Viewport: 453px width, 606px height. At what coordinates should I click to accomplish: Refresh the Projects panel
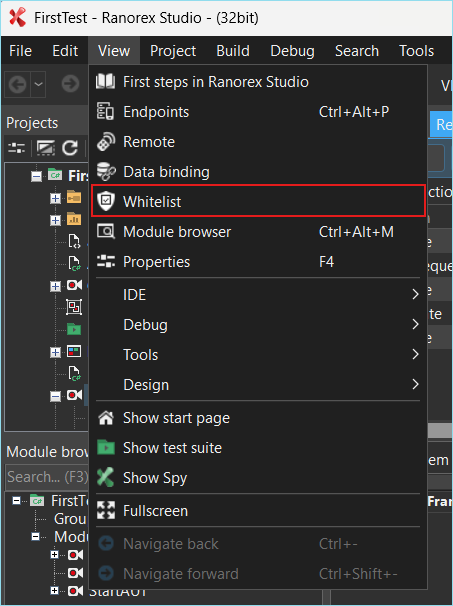[x=70, y=148]
